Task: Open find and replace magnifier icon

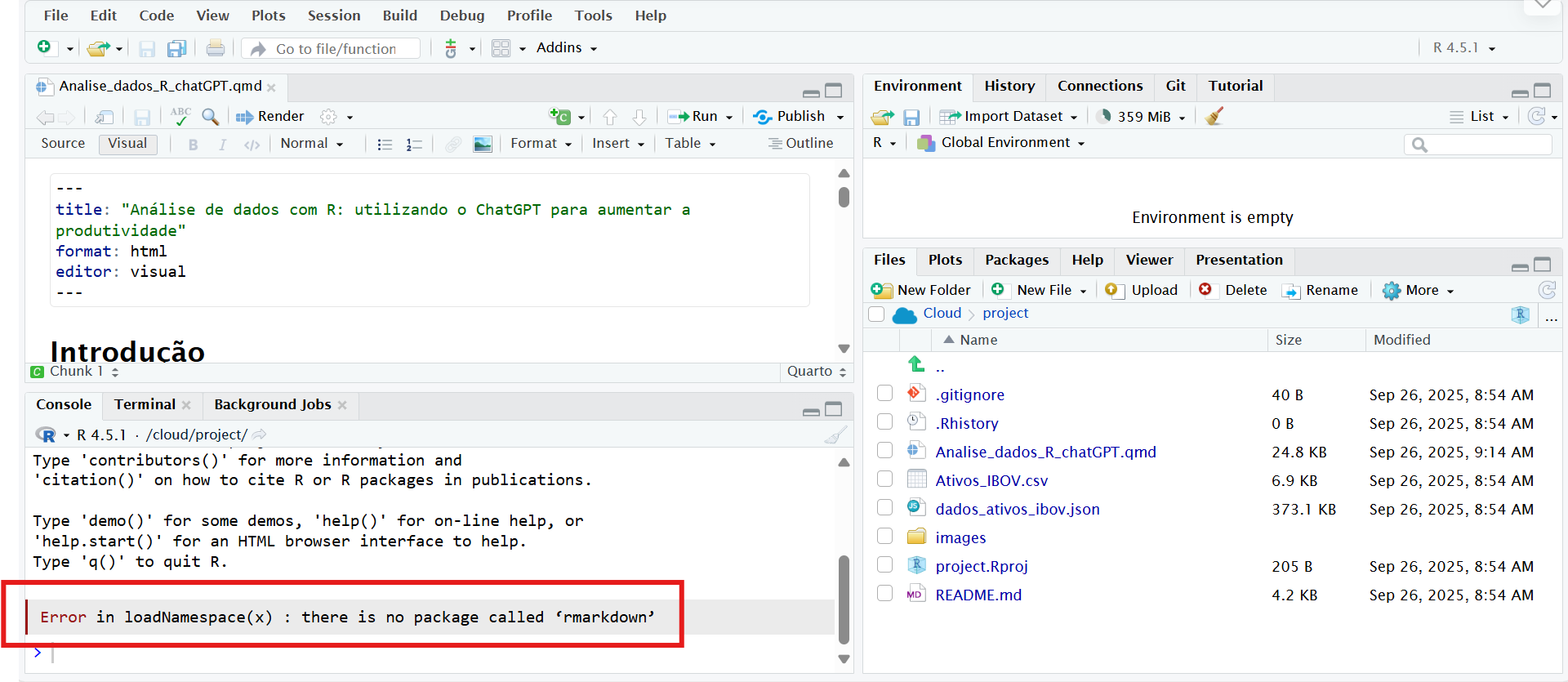Action: (x=211, y=117)
